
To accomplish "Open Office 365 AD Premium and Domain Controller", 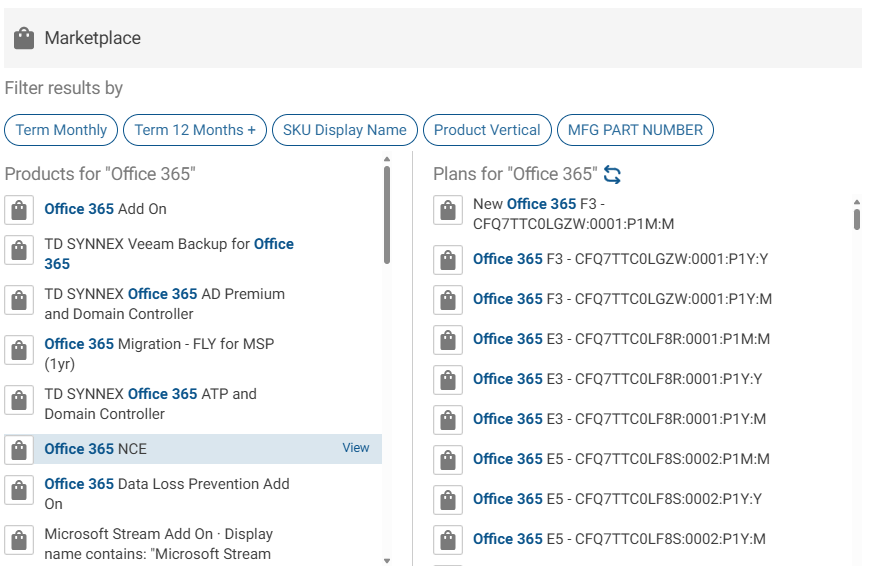I will (165, 304).
